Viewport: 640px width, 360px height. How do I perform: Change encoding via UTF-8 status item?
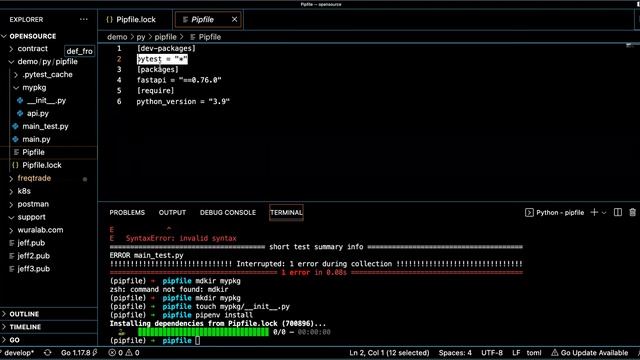(x=492, y=353)
